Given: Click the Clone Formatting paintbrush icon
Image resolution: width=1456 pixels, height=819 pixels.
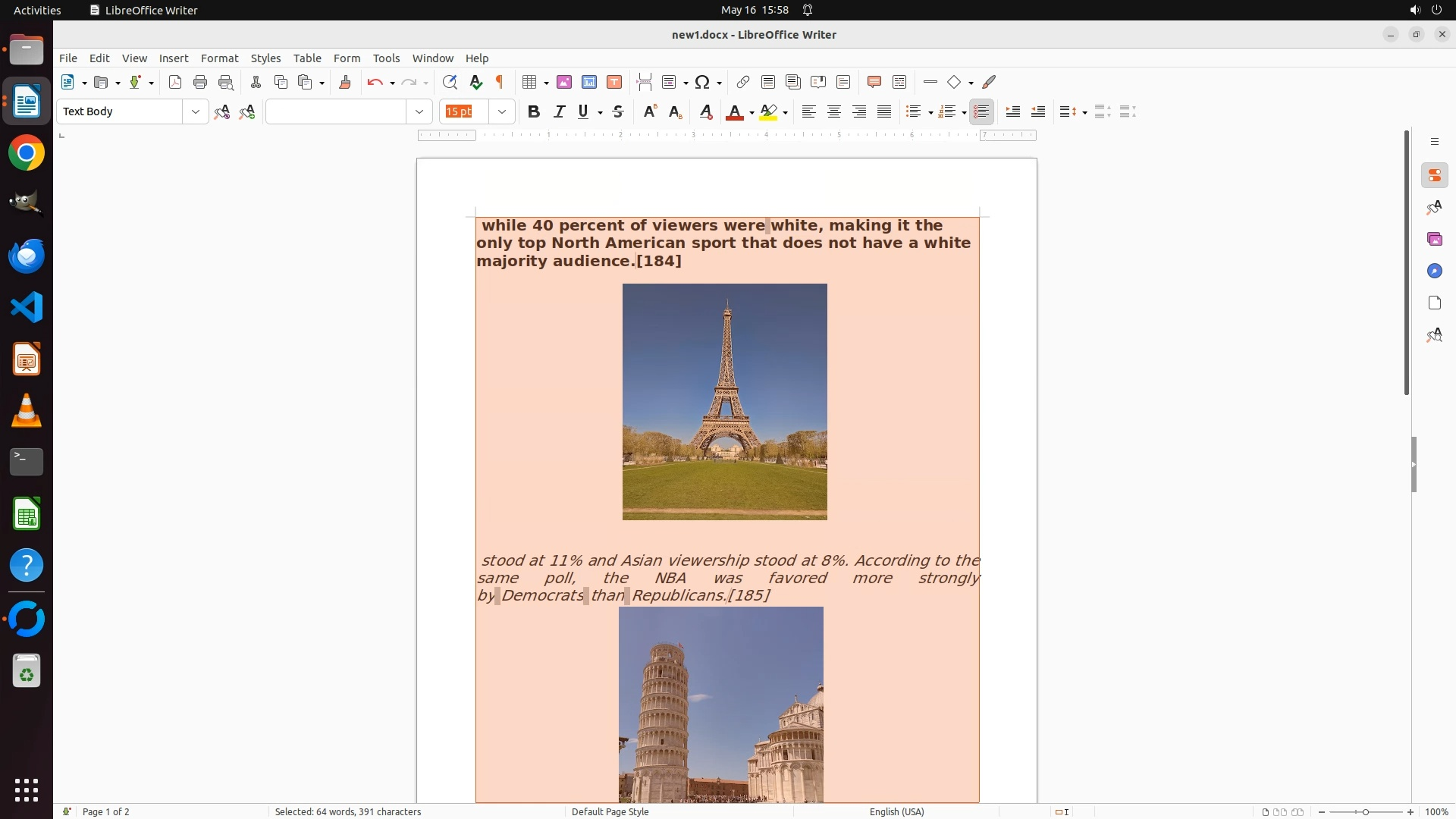Looking at the screenshot, I should pos(345,82).
